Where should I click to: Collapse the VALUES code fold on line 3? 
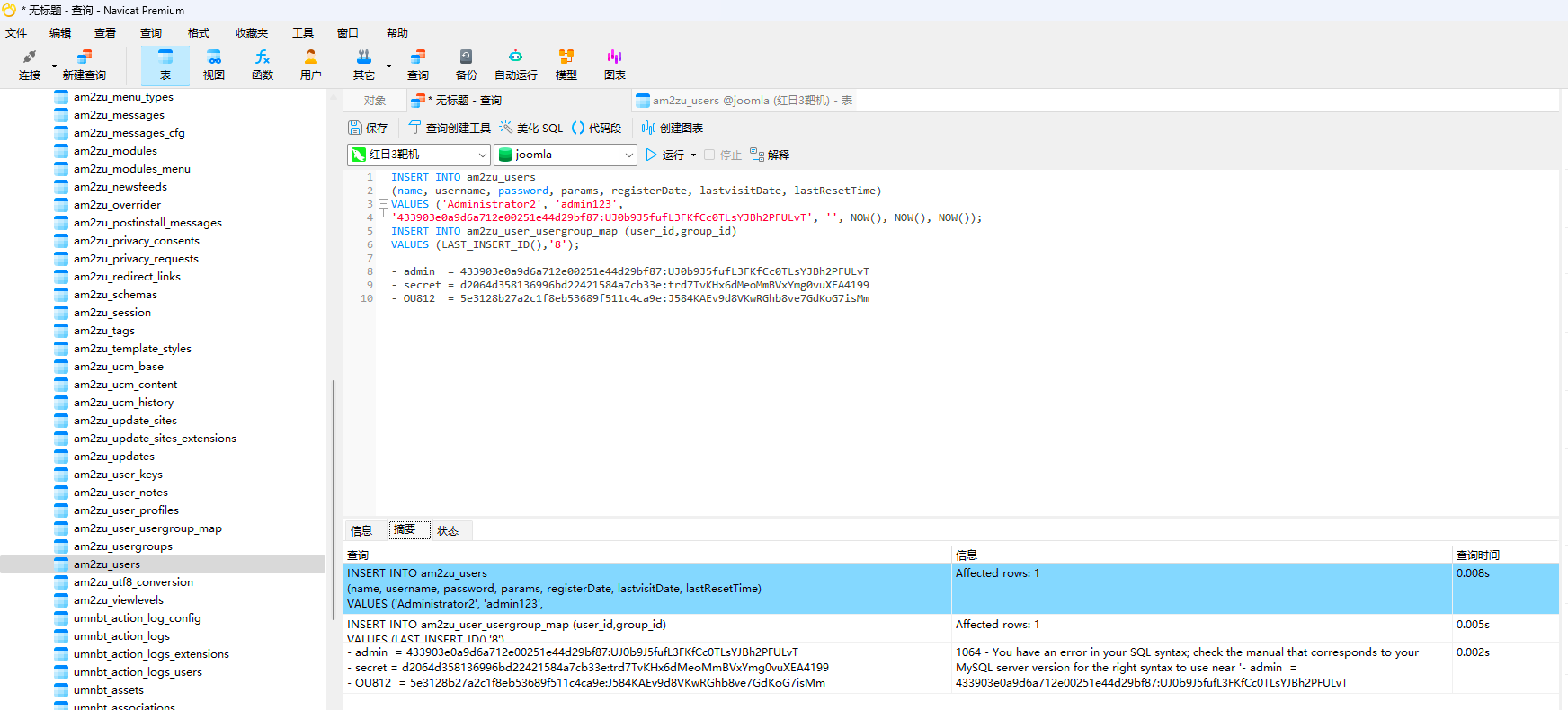383,204
